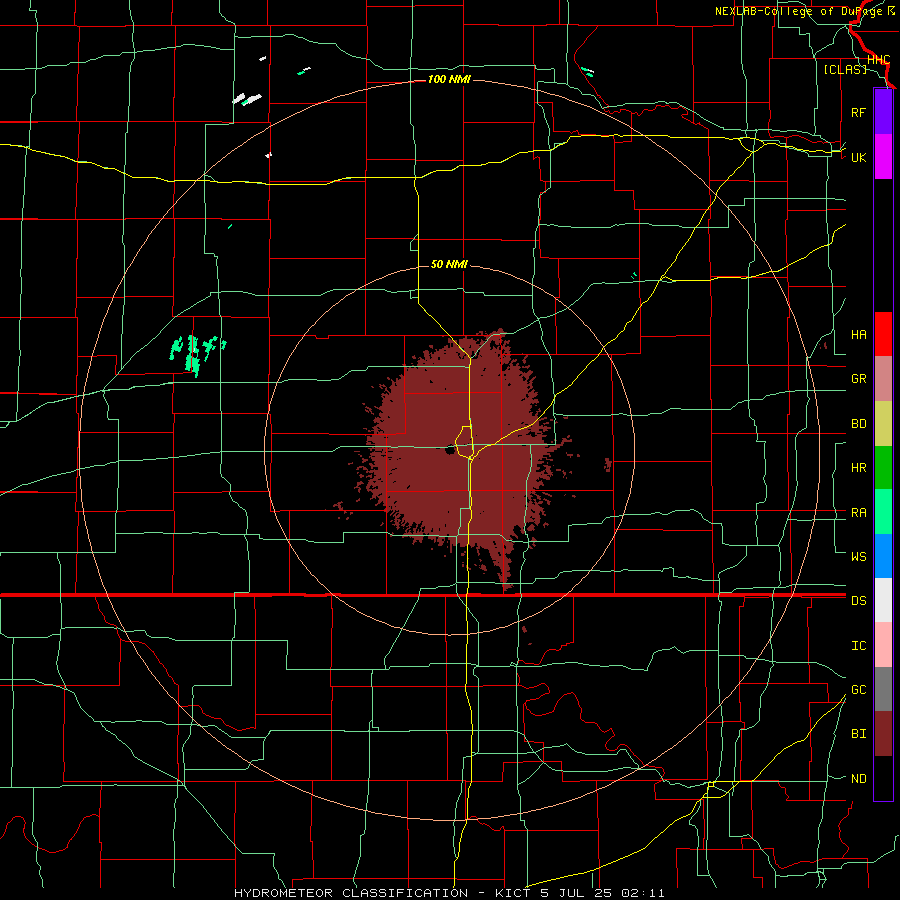Click the ND black legend swatch
Screen dimensions: 900x900
point(883,778)
